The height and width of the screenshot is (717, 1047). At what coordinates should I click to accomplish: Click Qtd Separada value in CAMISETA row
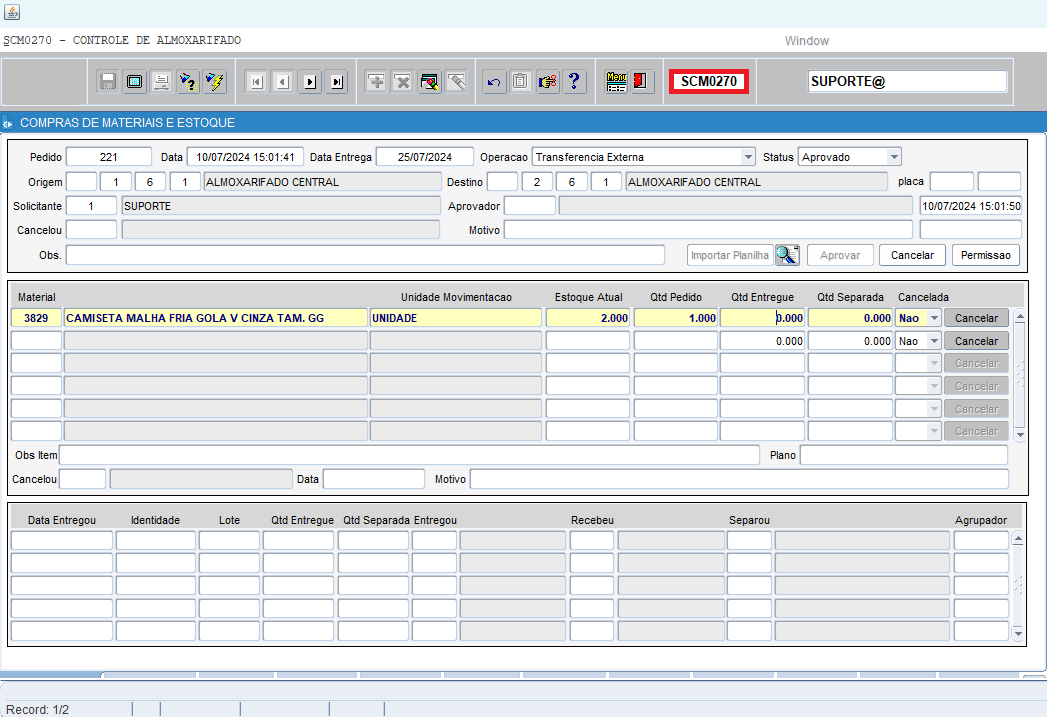pos(850,318)
